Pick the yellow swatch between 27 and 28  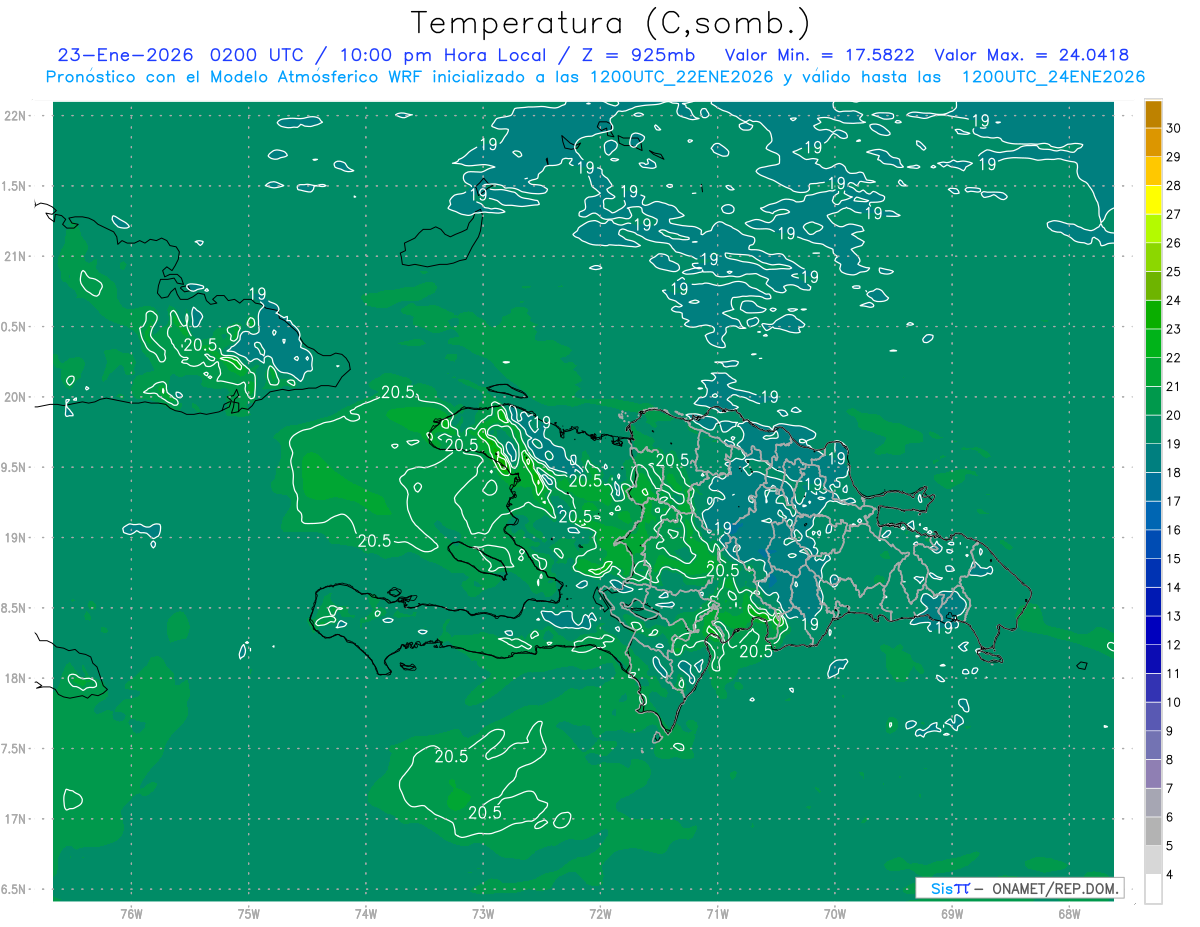1153,200
